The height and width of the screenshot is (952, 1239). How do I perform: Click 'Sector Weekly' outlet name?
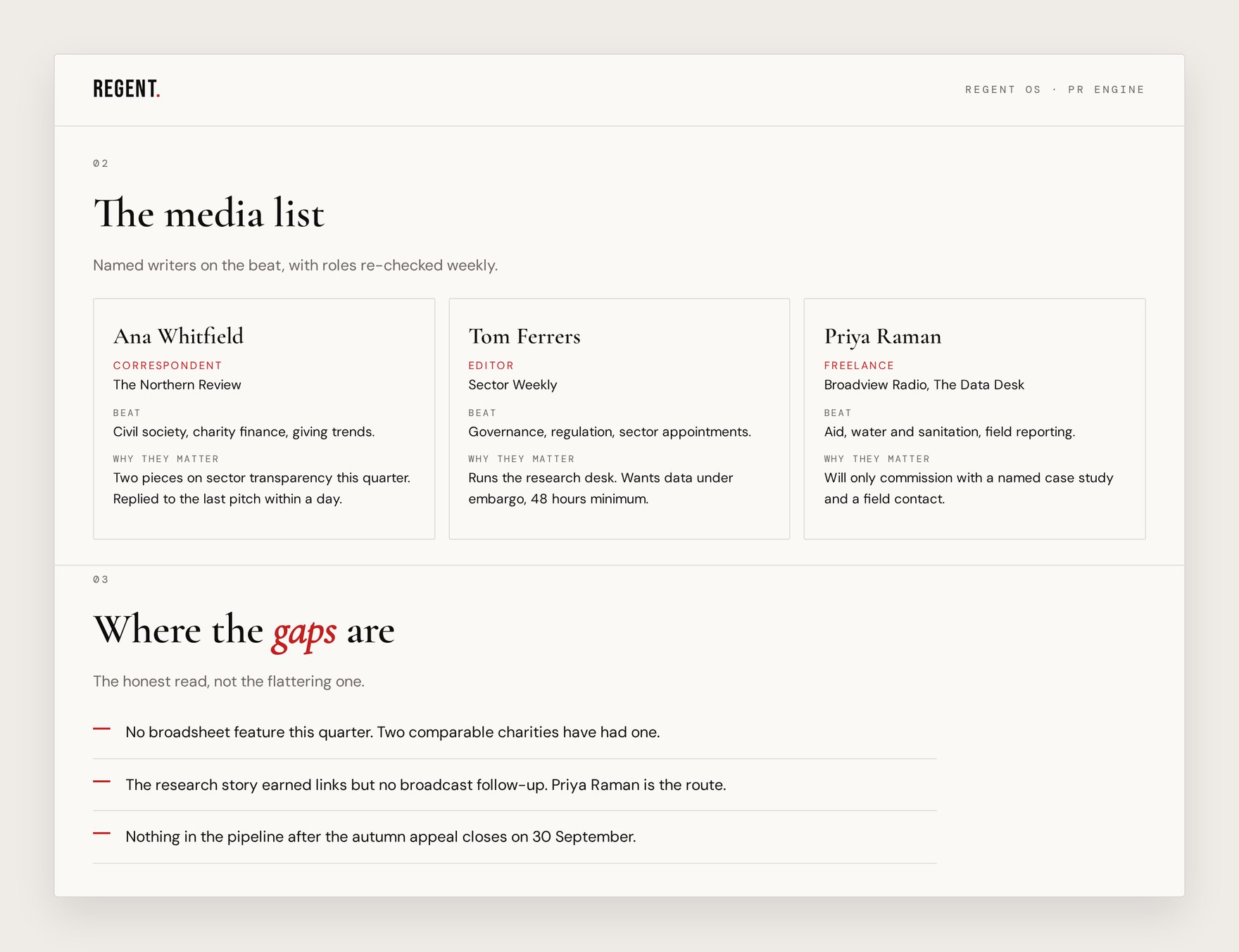coord(512,384)
